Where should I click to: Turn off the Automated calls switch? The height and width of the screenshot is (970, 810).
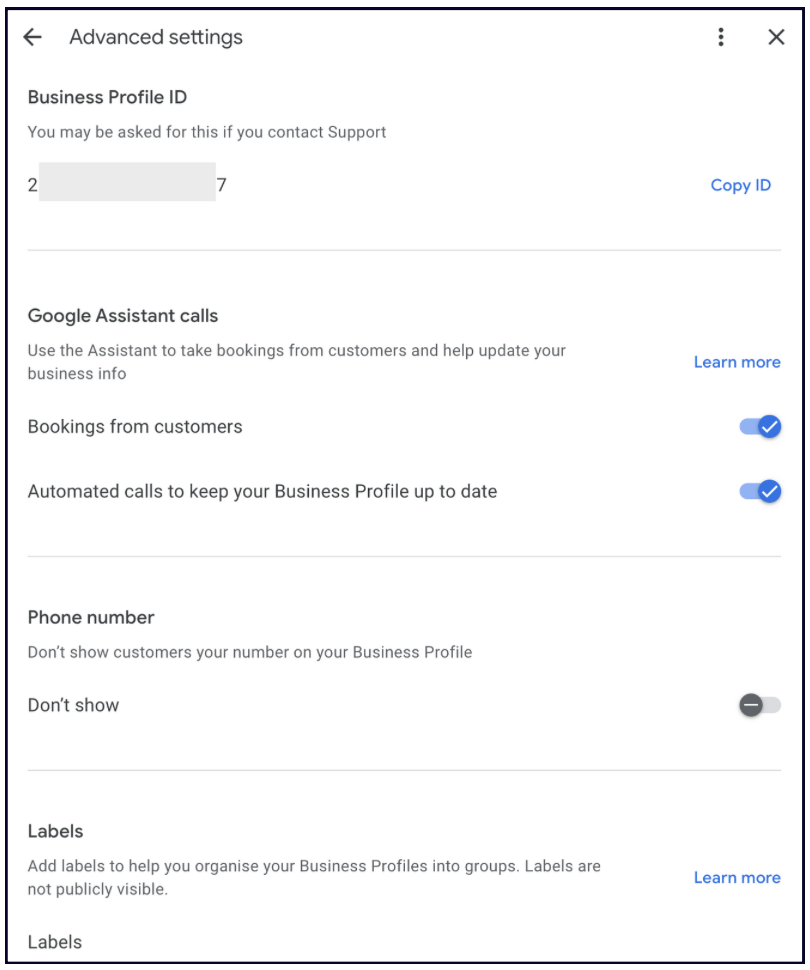click(761, 491)
